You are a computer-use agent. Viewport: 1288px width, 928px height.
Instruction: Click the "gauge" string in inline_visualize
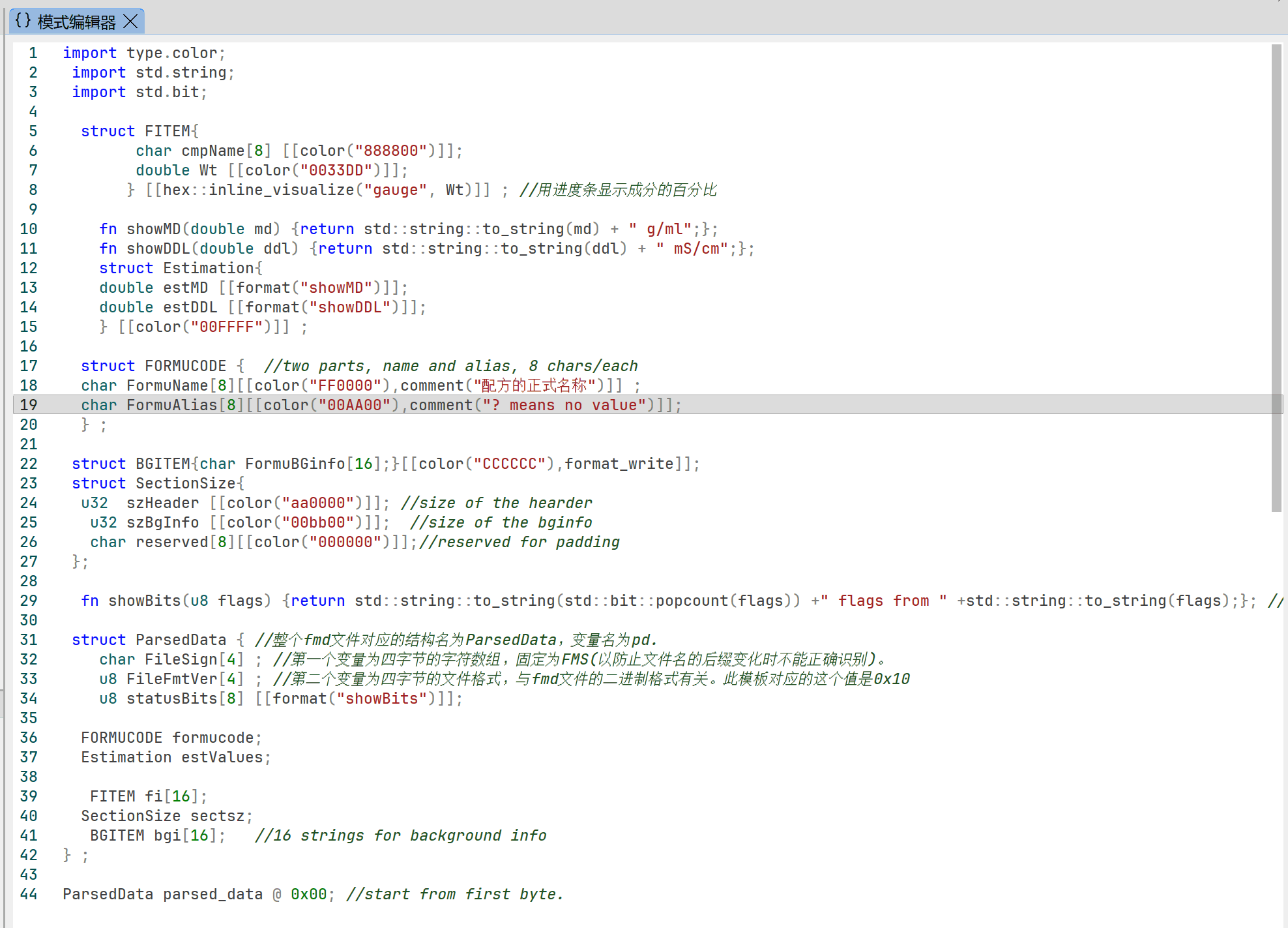395,190
